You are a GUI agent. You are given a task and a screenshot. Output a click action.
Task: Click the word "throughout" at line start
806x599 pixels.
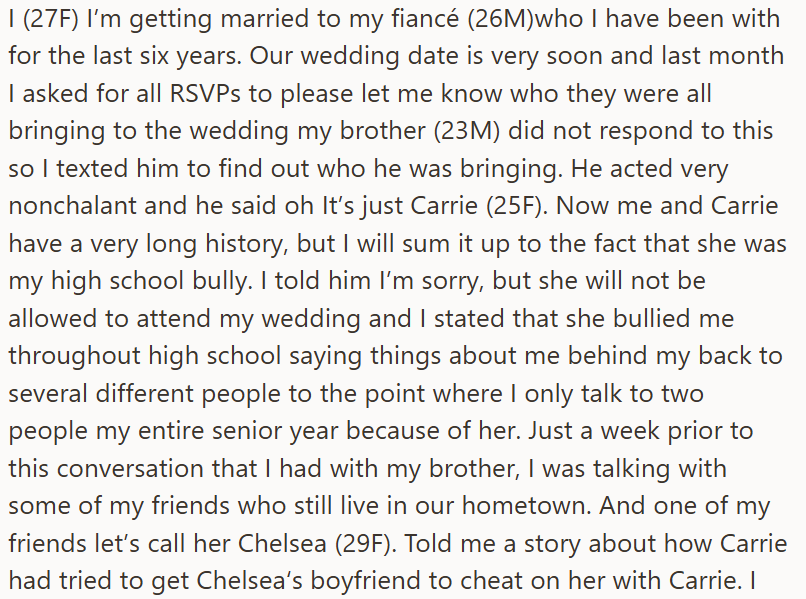point(75,356)
